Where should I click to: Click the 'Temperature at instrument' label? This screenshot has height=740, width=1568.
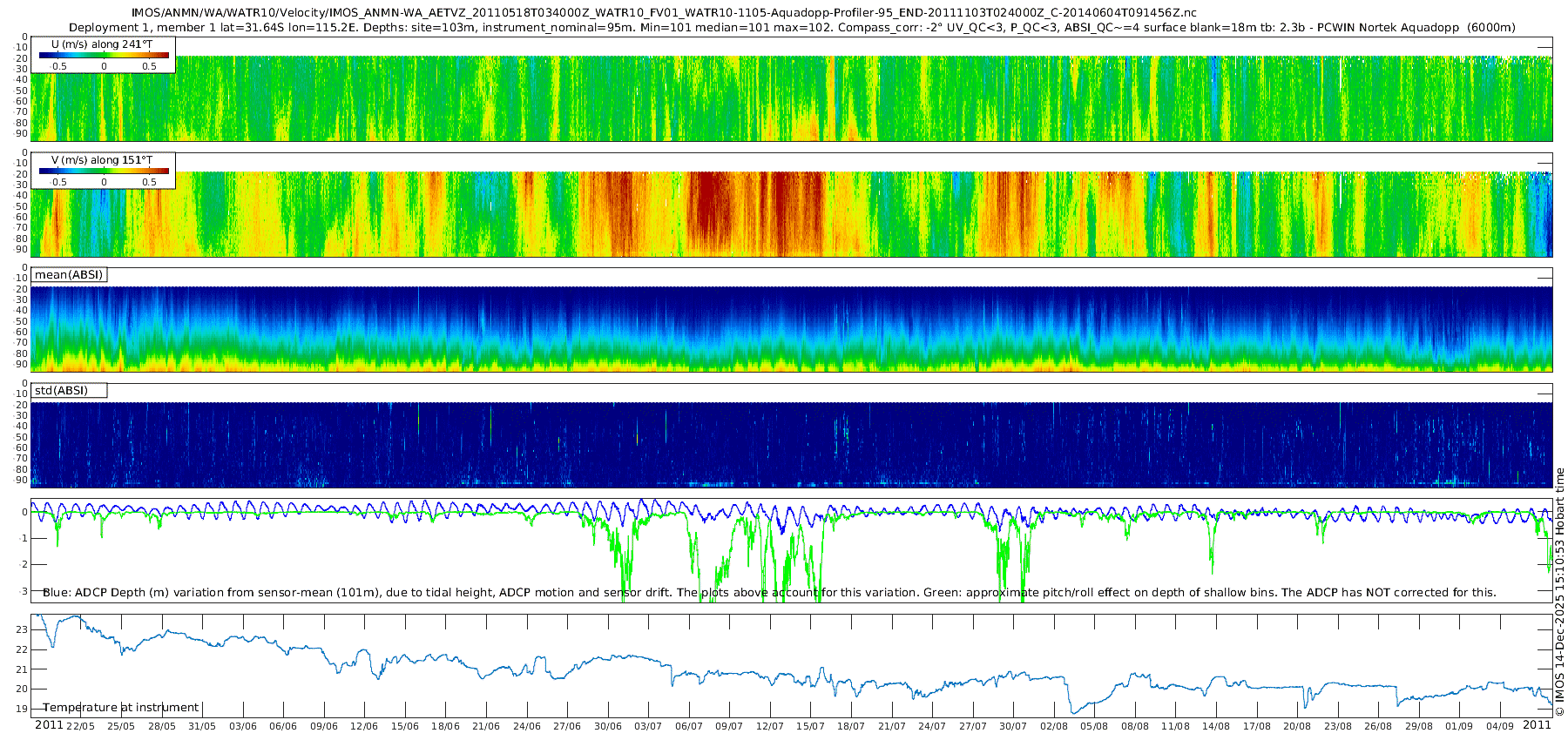121,708
